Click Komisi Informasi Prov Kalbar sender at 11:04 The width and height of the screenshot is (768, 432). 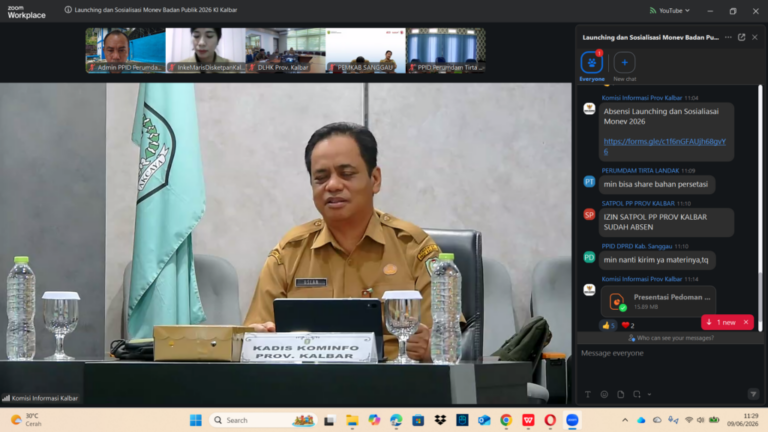[642, 98]
